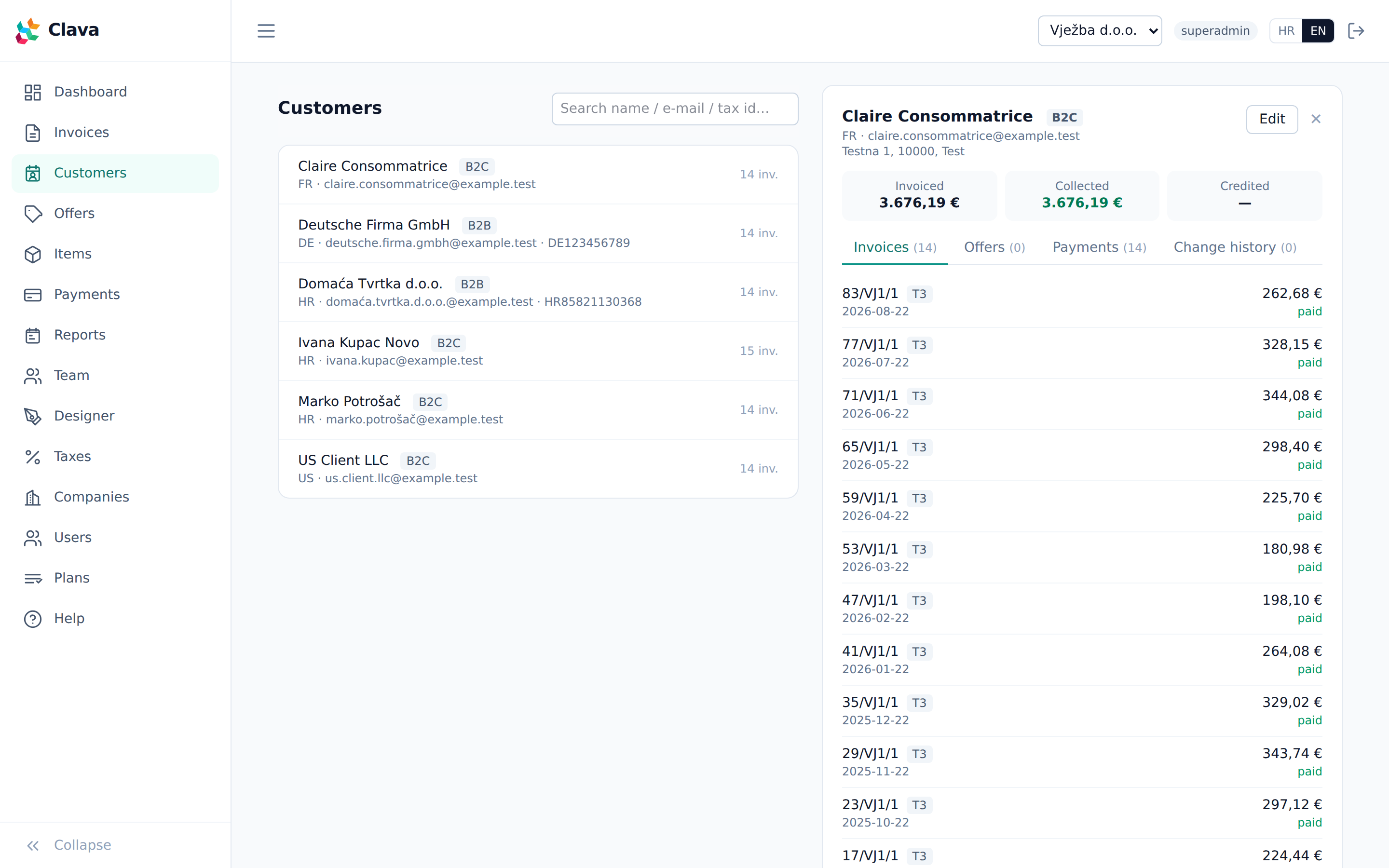Image resolution: width=1389 pixels, height=868 pixels.
Task: Select the Invoices (14) tab
Action: pos(895,247)
